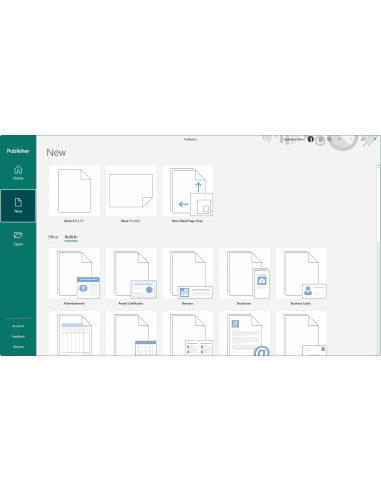Image resolution: width=381 pixels, height=492 pixels.
Task: Open Account settings in sidebar
Action: tap(18, 326)
